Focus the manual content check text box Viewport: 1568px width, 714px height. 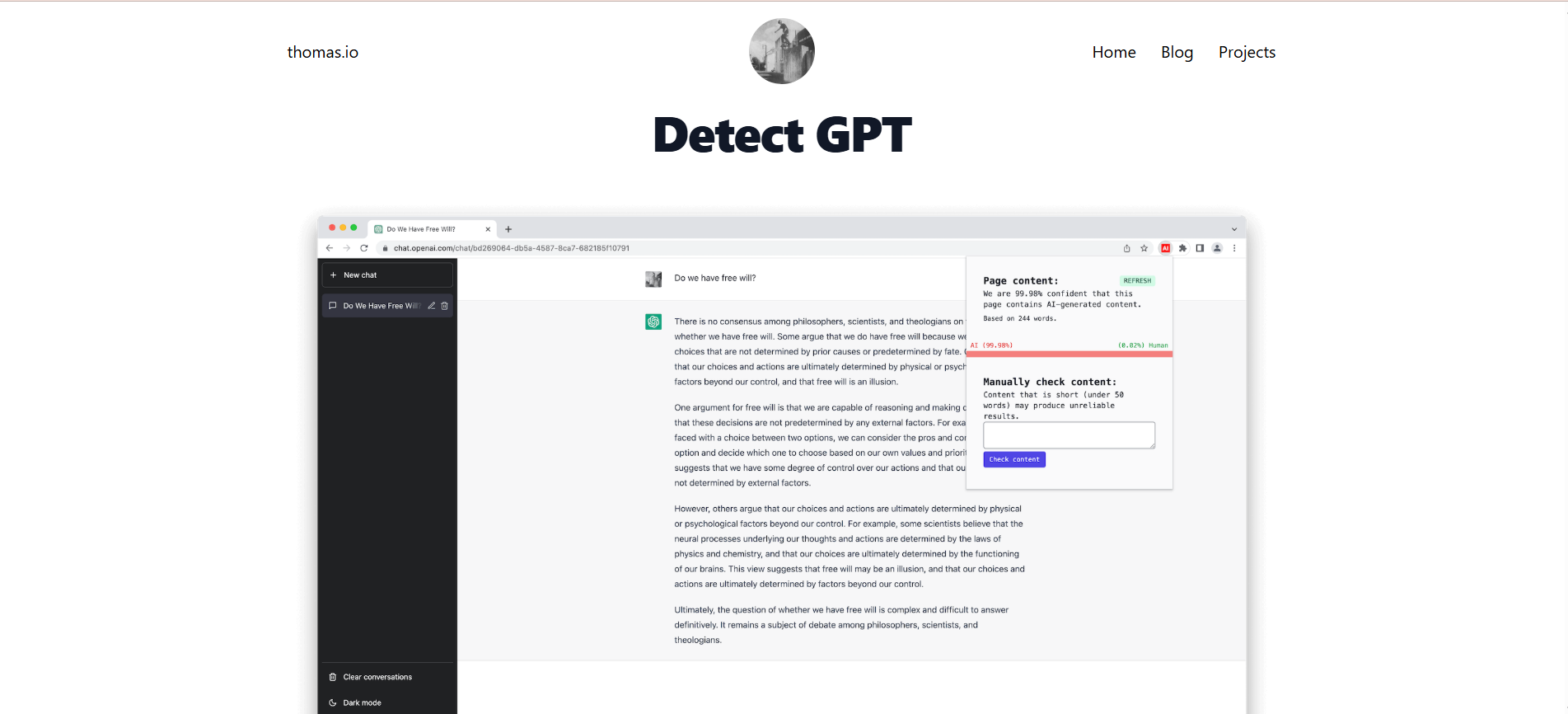click(1069, 435)
